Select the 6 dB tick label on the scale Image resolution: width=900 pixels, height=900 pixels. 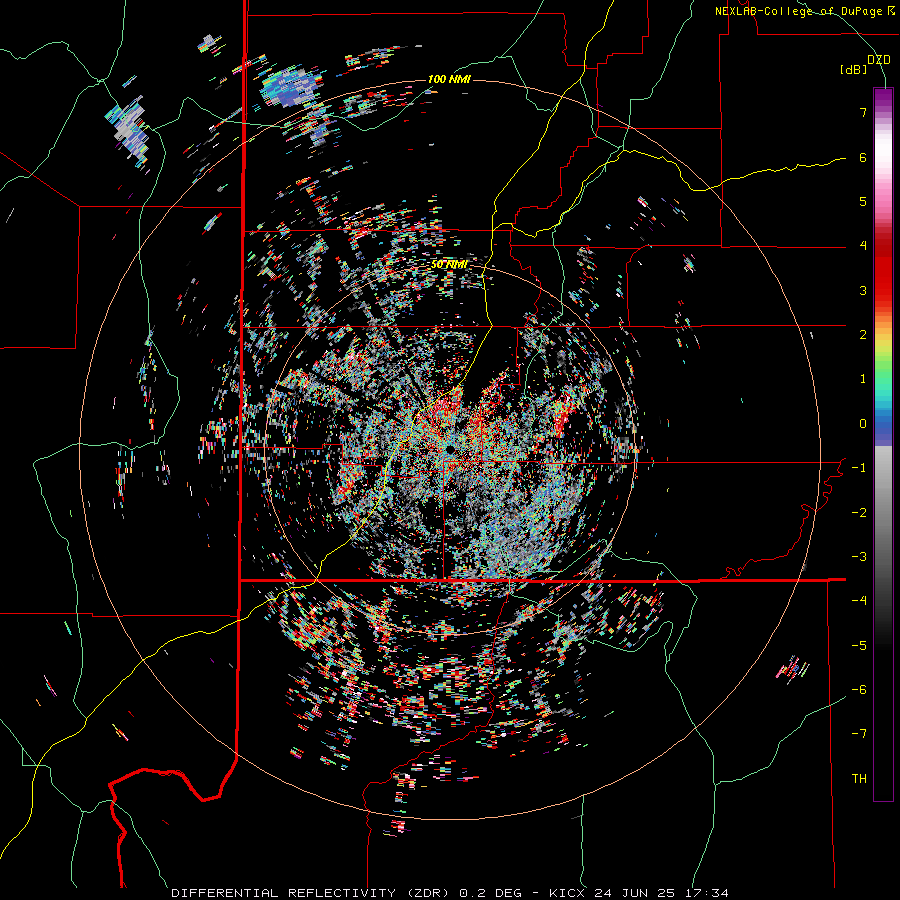click(x=863, y=157)
